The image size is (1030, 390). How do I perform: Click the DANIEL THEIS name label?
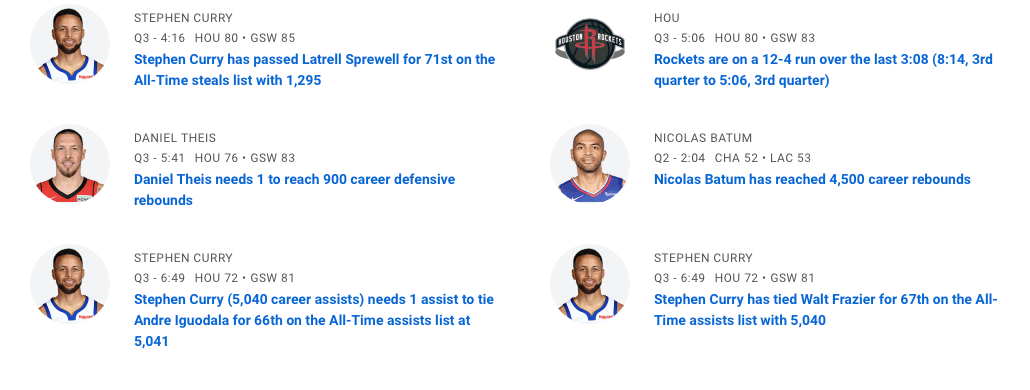coord(175,138)
